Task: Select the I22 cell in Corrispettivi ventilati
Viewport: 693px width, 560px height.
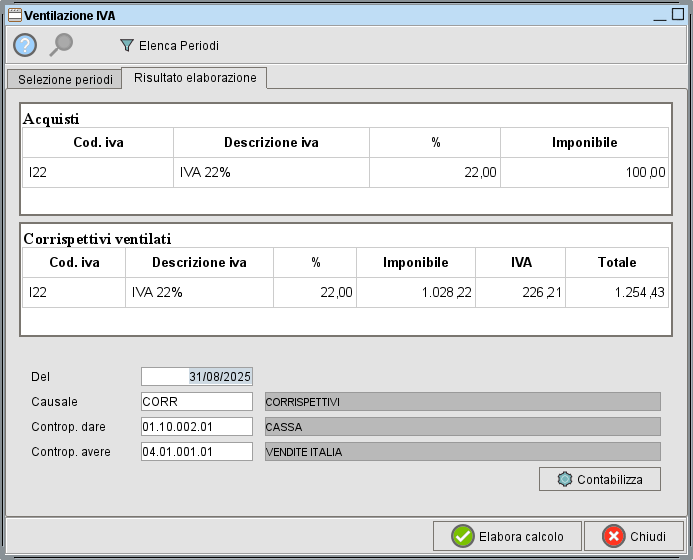Action: click(74, 293)
